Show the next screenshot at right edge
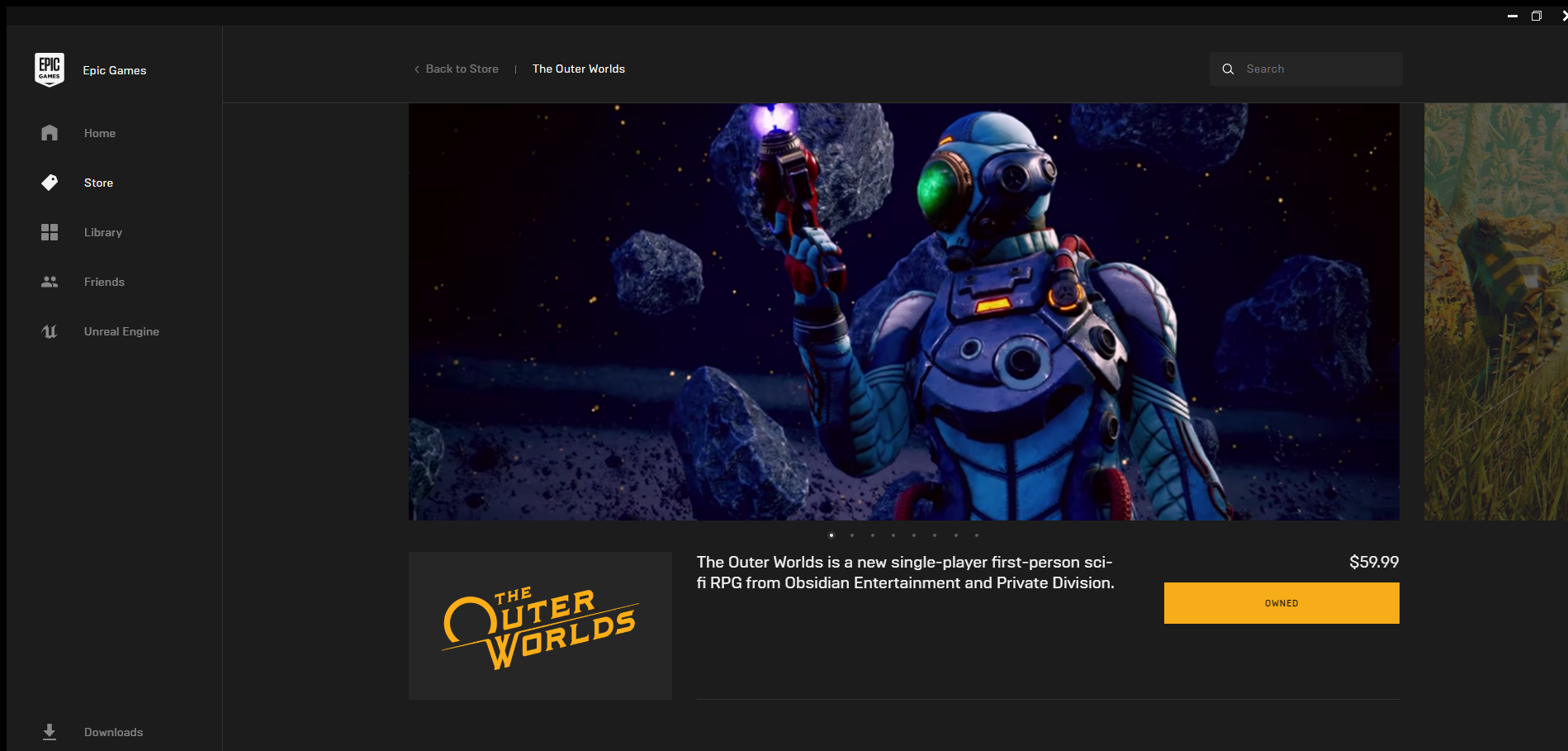Image resolution: width=1568 pixels, height=751 pixels. tap(1495, 311)
